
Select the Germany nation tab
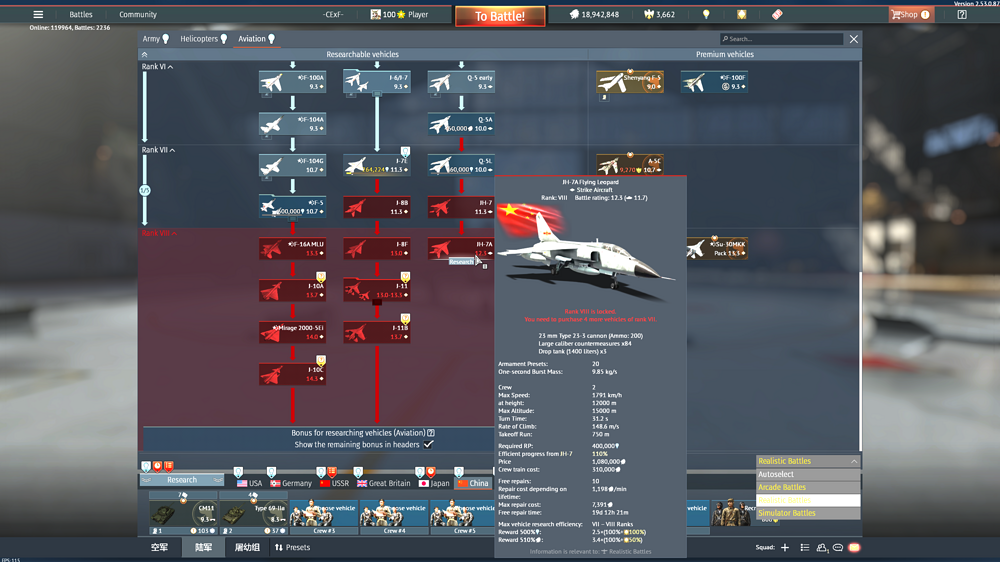(x=290, y=483)
